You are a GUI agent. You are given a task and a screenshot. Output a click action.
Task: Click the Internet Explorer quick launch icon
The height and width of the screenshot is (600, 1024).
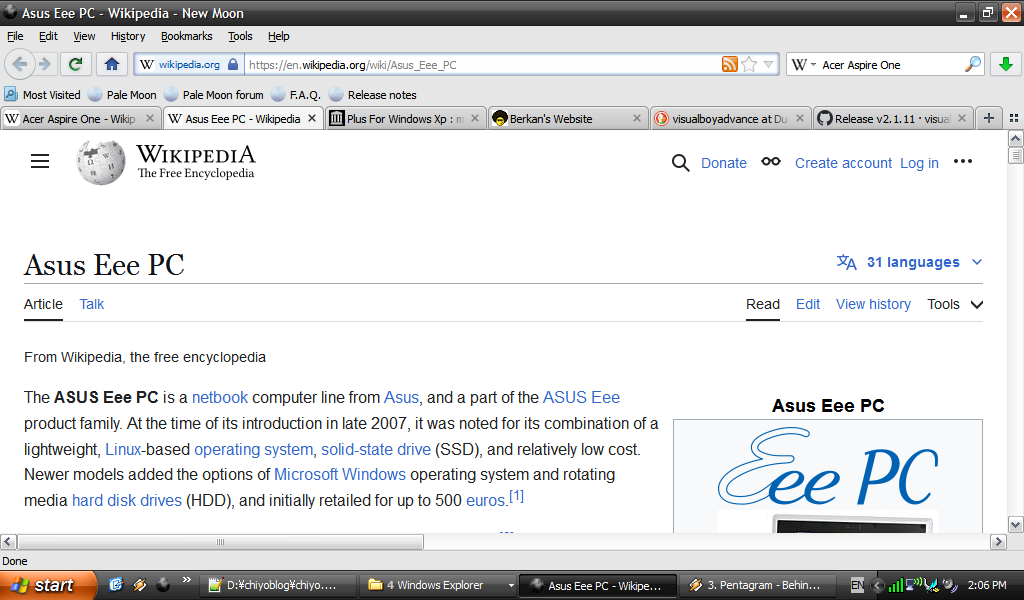coord(116,584)
